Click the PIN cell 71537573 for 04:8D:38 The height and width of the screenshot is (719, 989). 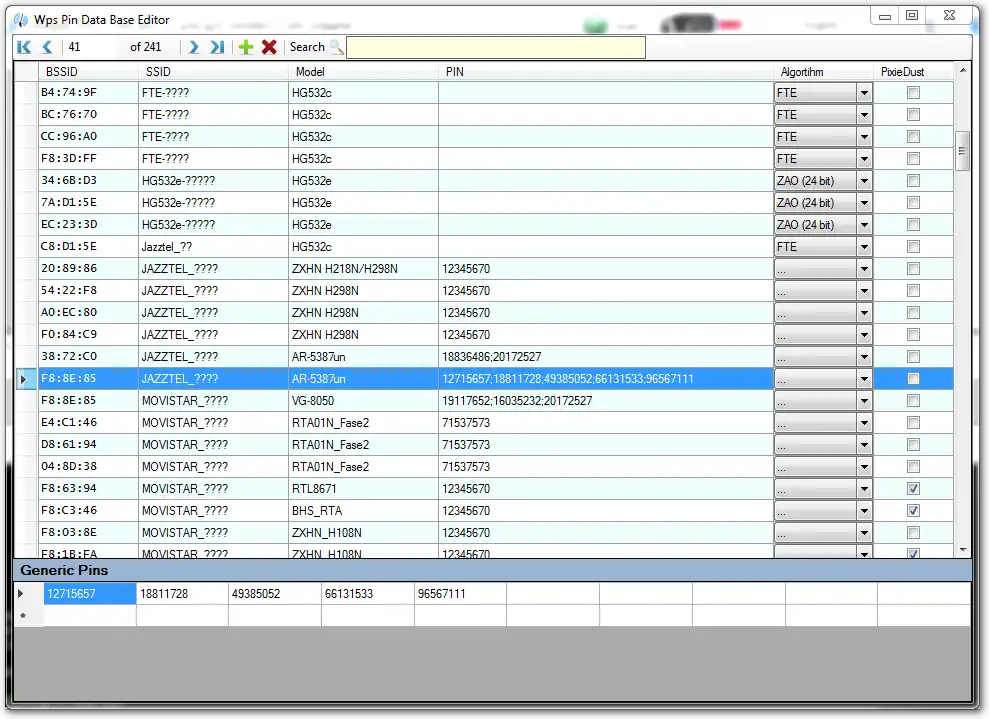coord(606,467)
